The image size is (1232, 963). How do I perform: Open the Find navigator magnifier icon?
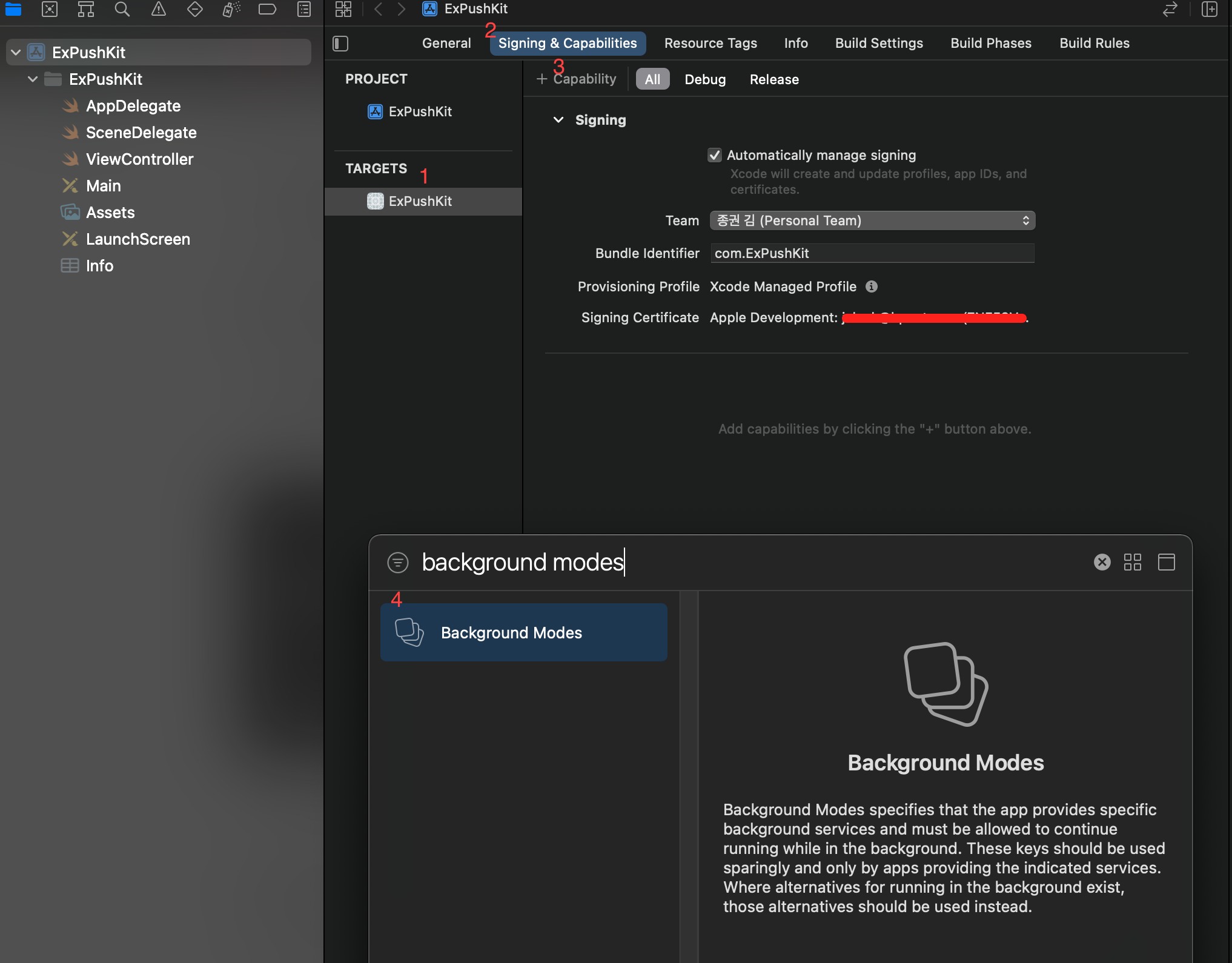122,9
